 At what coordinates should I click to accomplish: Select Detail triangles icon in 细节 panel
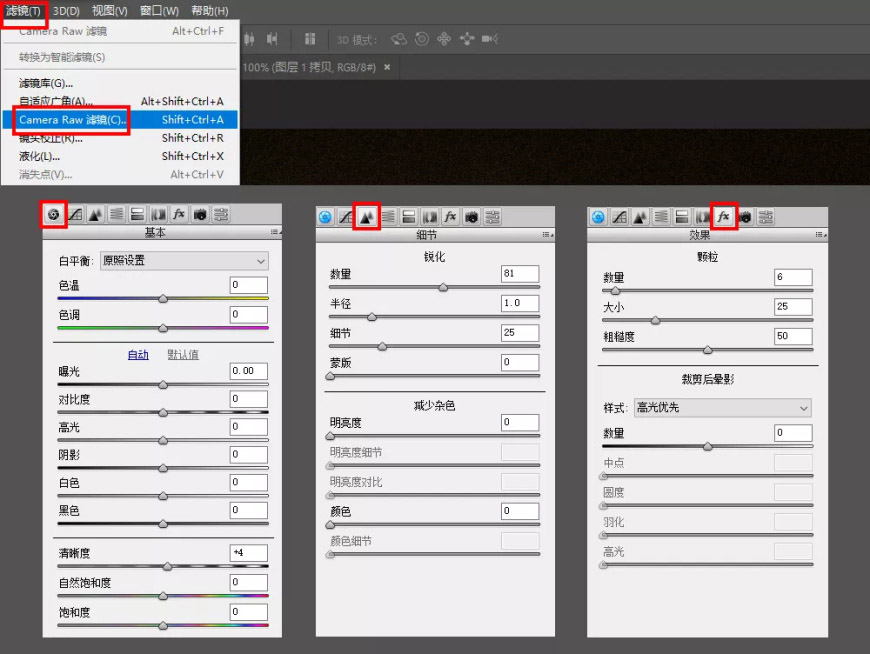click(x=366, y=217)
